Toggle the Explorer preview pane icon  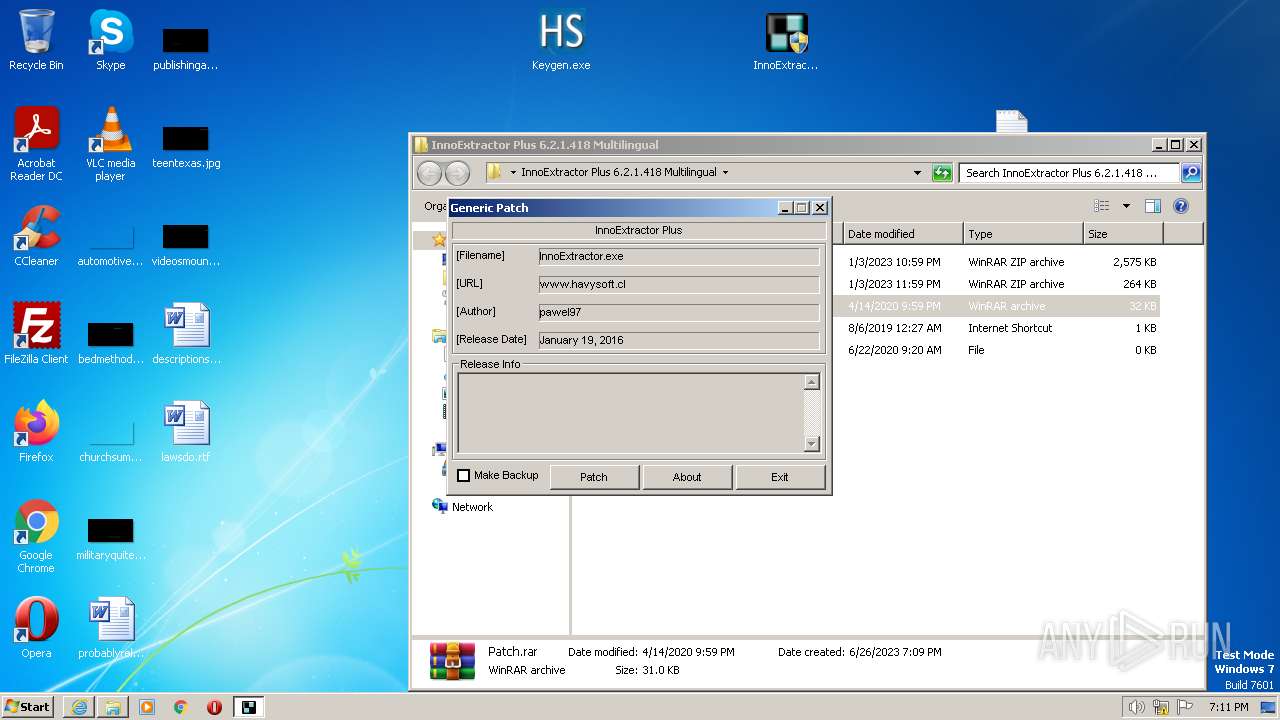tap(1152, 206)
